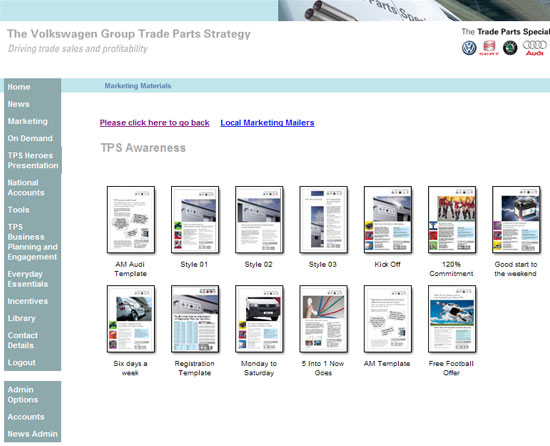Open the Monday to Saturday thumbnail
The image size is (550, 446).
click(x=259, y=319)
